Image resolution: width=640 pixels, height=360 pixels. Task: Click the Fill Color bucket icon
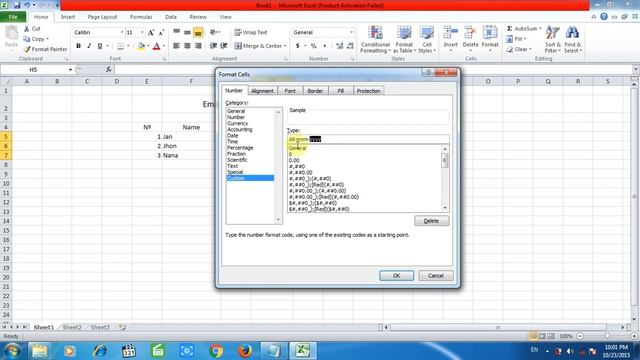[x=141, y=46]
